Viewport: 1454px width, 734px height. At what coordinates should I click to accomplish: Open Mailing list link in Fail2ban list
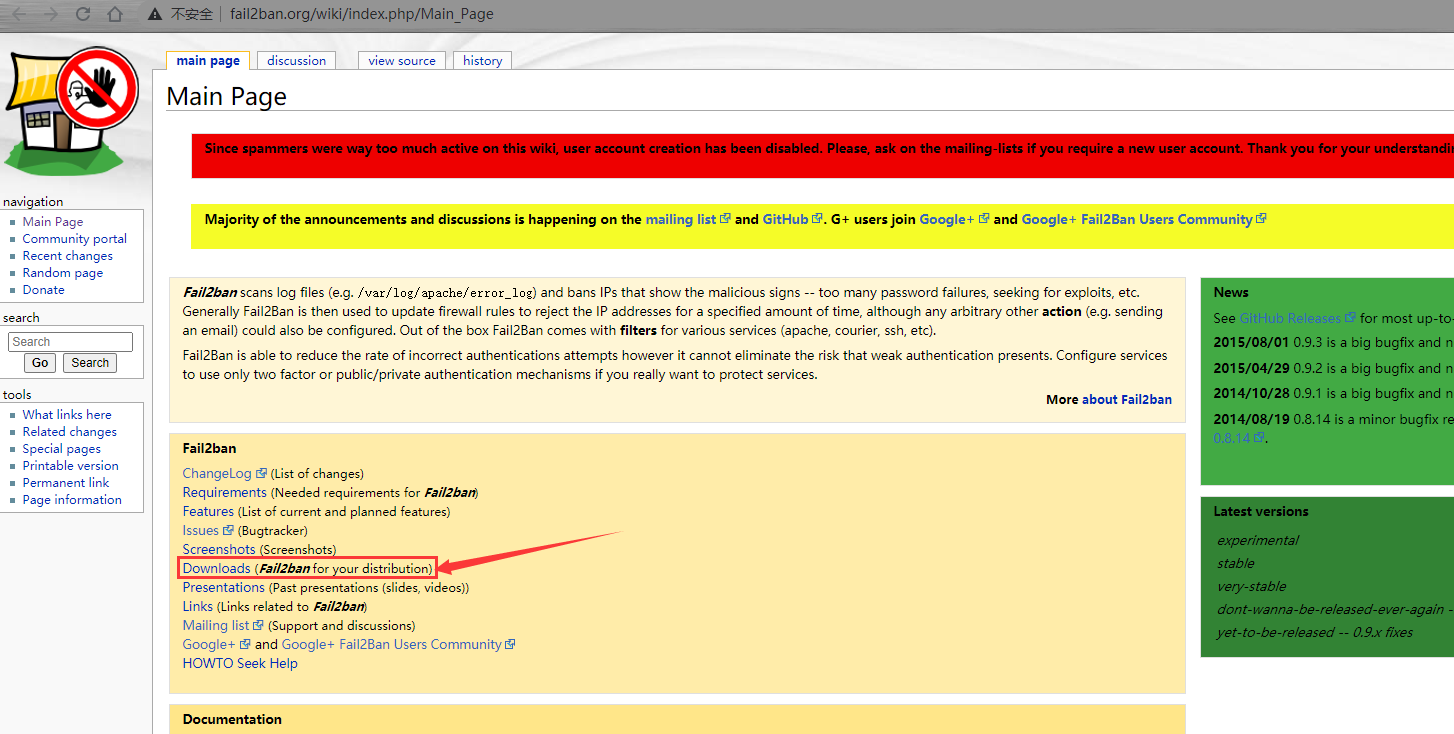click(x=216, y=625)
